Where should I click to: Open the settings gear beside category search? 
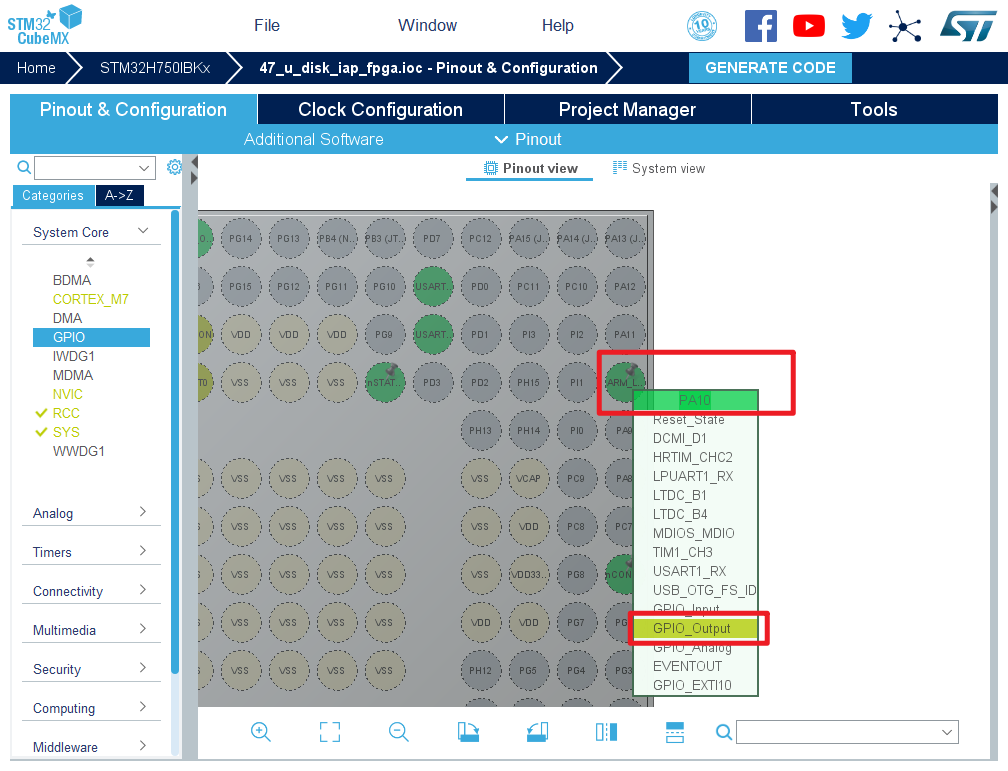tap(174, 167)
